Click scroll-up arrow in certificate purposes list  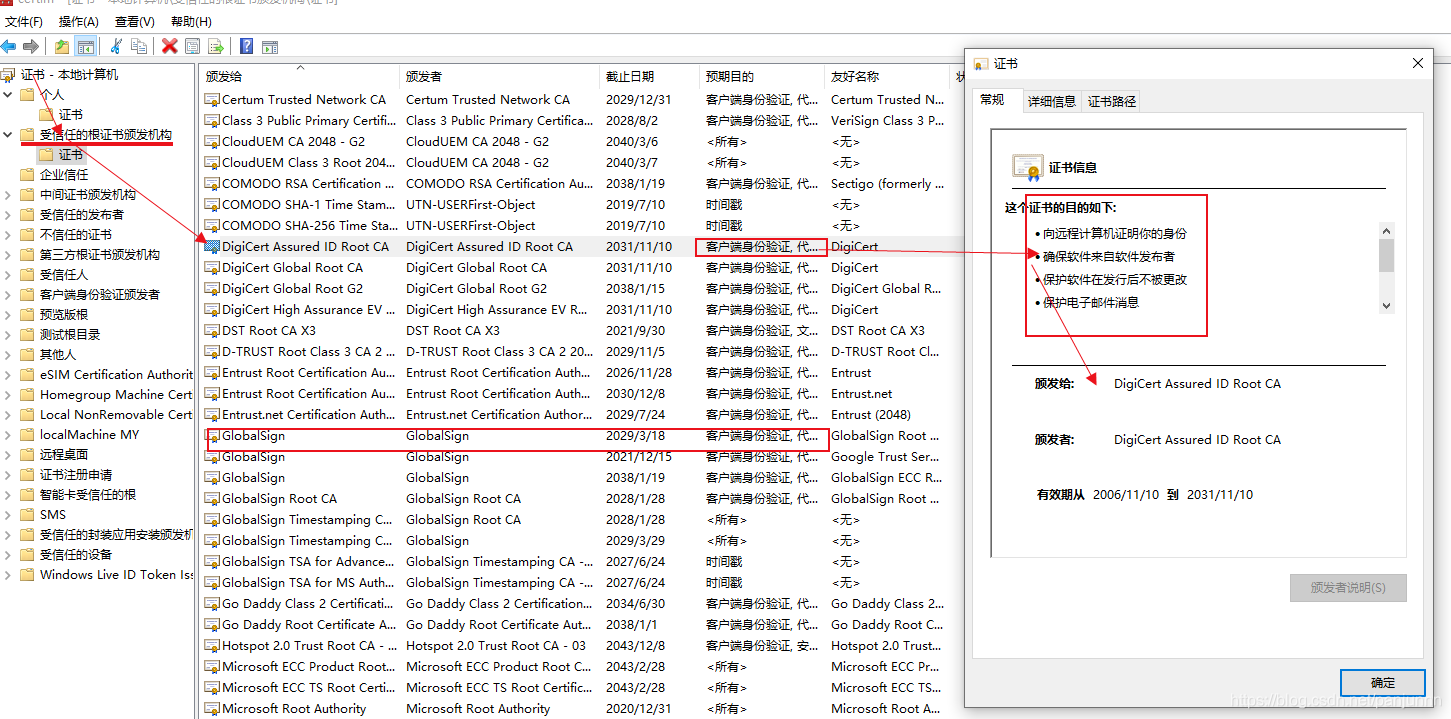pyautogui.click(x=1386, y=231)
